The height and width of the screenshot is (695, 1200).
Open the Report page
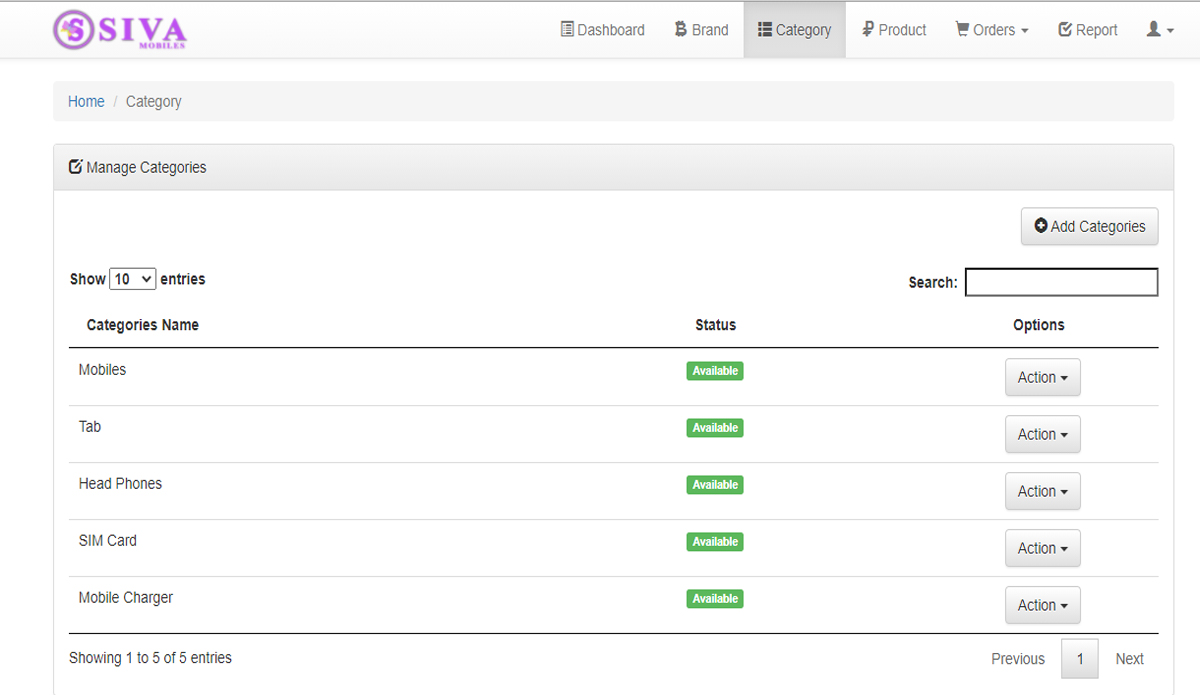(1087, 30)
